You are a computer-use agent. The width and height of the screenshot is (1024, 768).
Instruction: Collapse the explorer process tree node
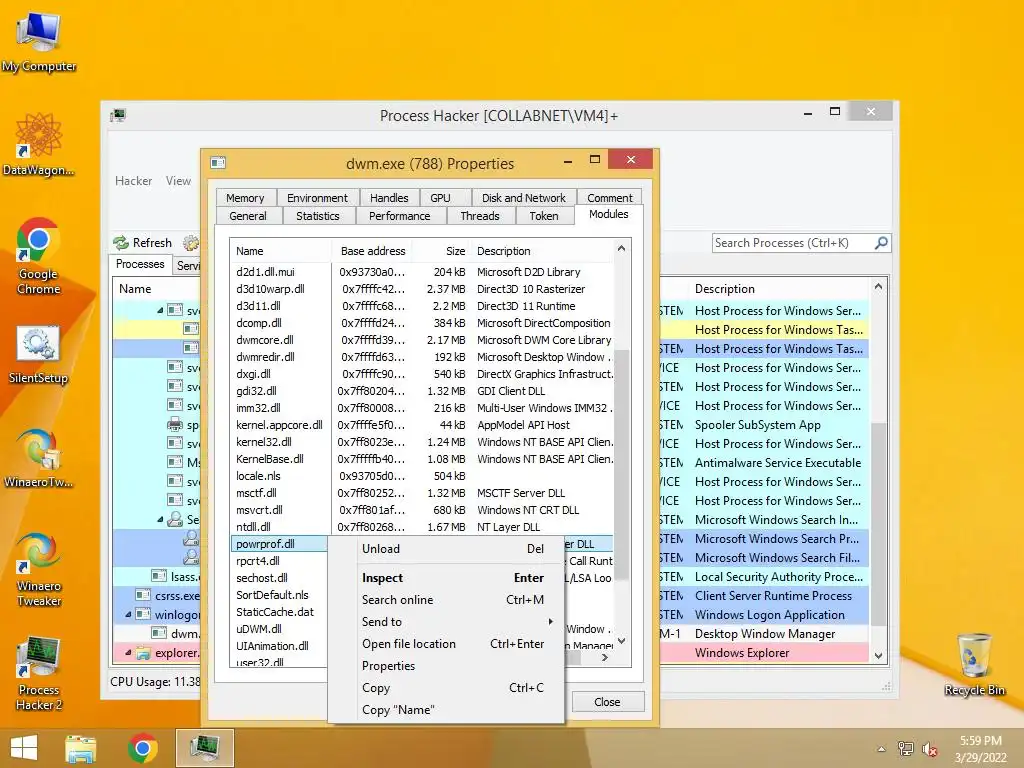click(128, 652)
